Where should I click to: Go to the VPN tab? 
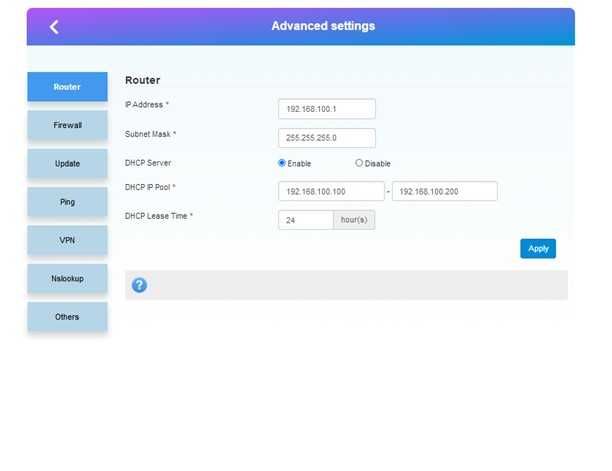(x=67, y=240)
